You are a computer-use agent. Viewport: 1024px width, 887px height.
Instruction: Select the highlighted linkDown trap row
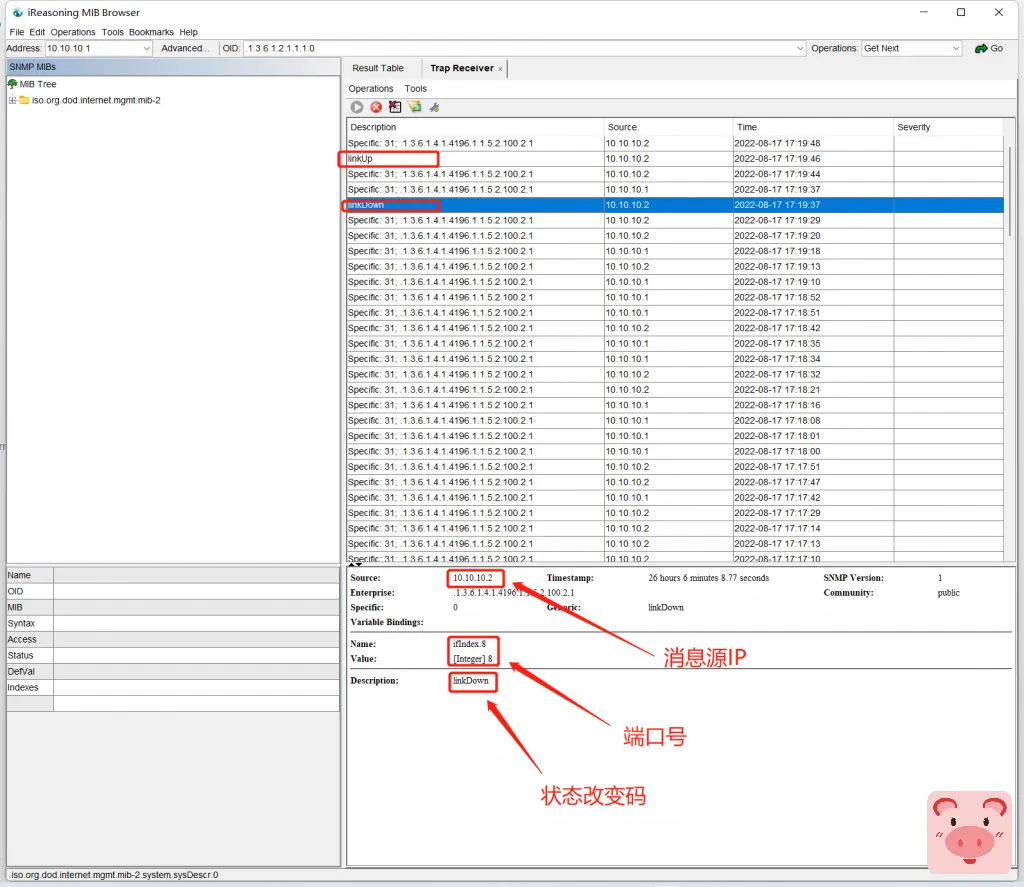point(675,205)
